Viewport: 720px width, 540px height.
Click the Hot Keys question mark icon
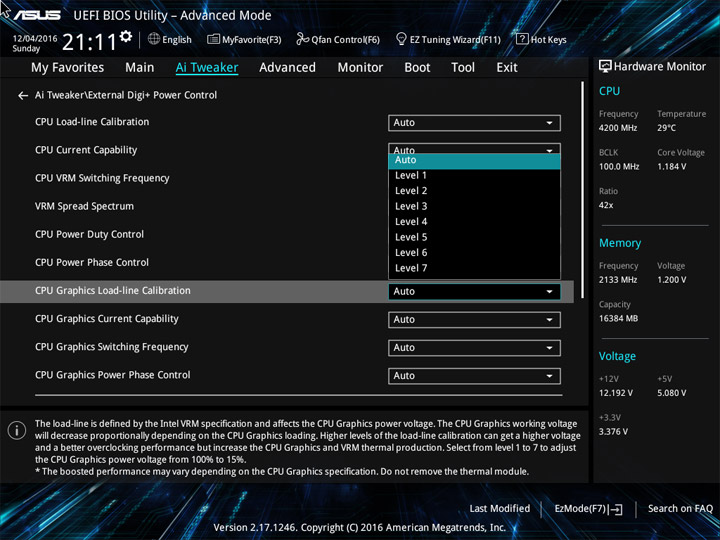522,39
